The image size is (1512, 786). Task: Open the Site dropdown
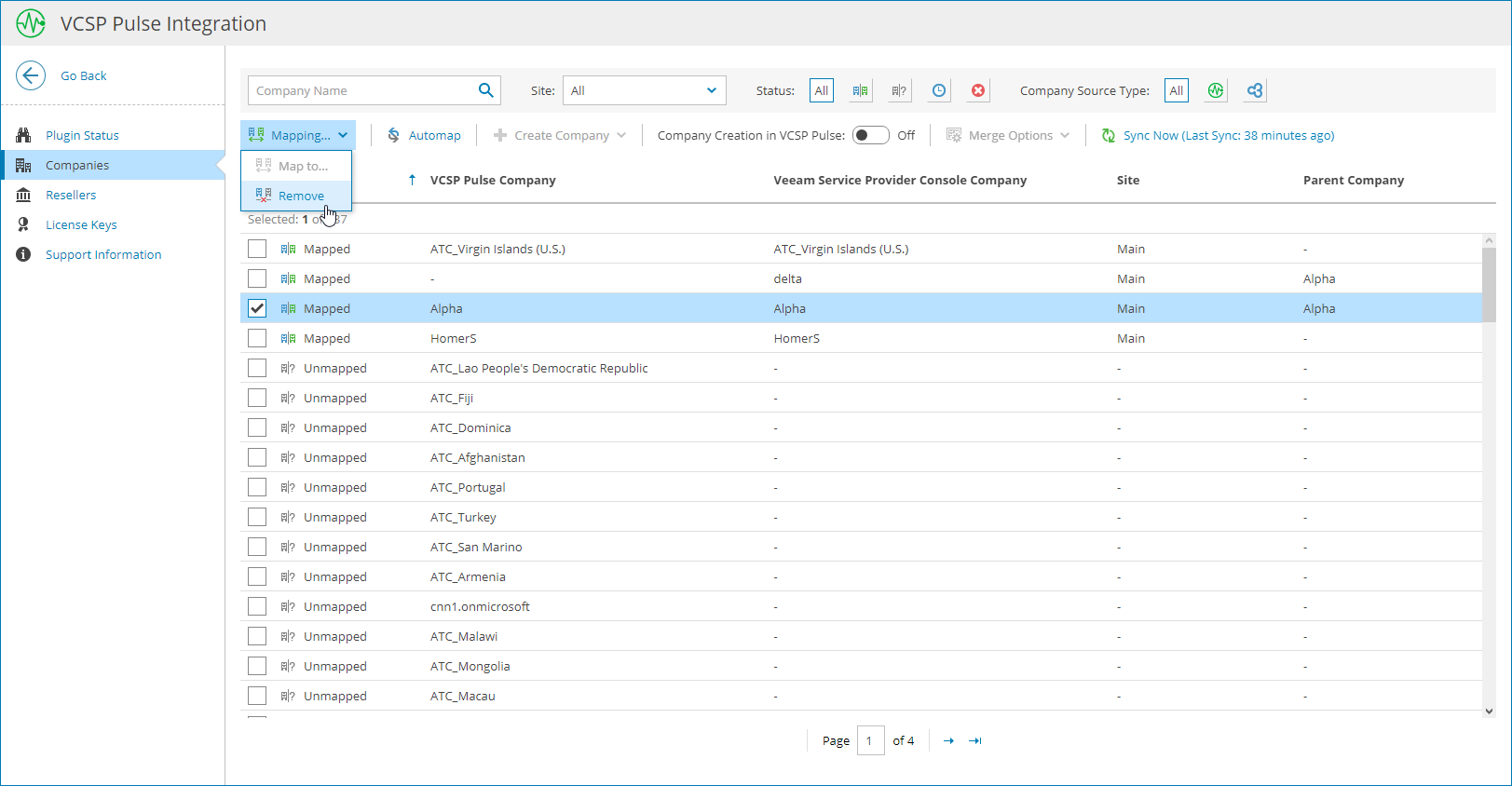tap(645, 90)
